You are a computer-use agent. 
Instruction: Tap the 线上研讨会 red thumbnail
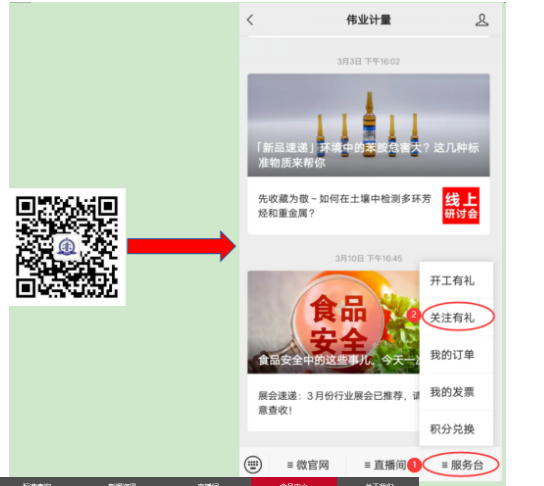click(x=461, y=205)
